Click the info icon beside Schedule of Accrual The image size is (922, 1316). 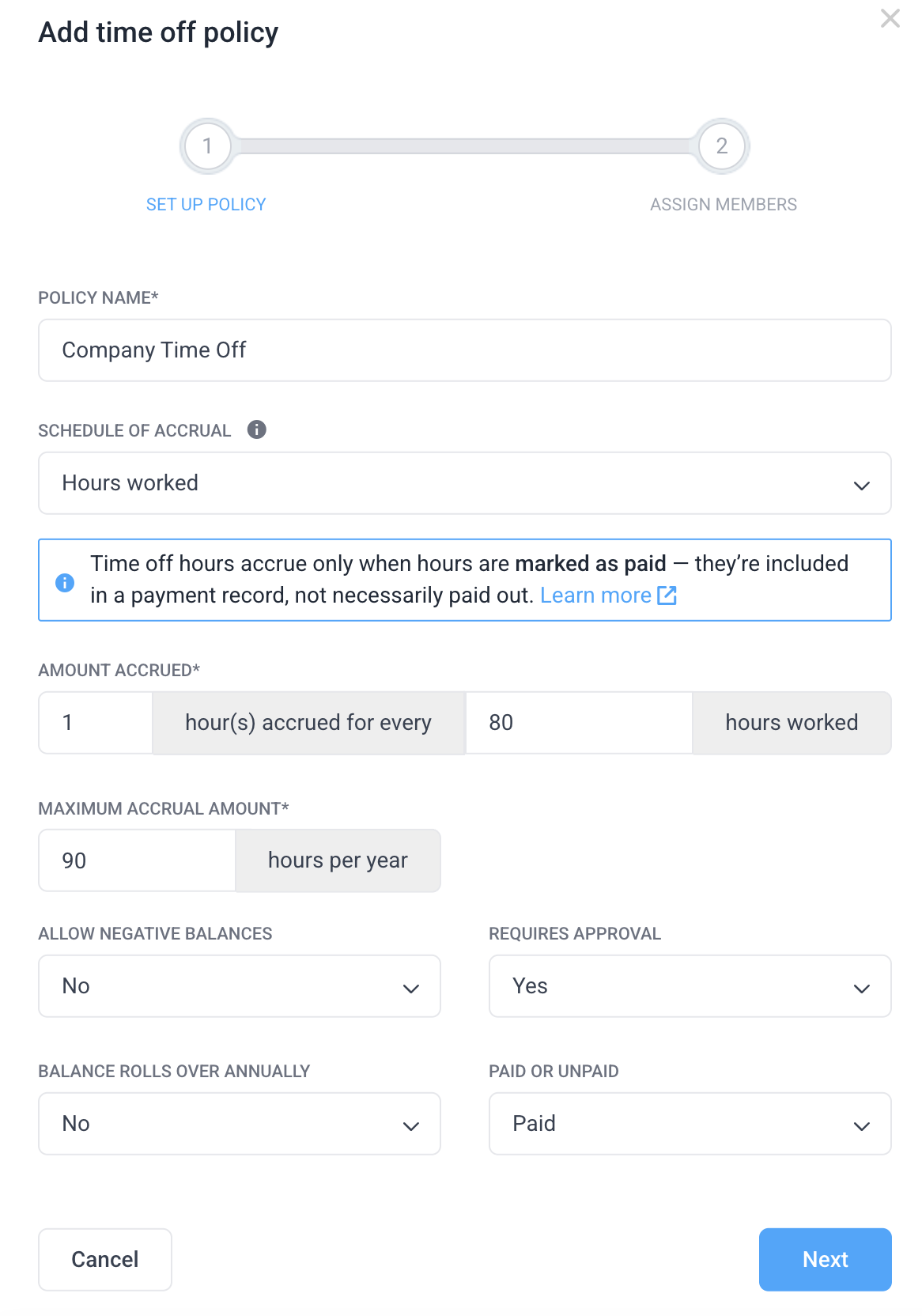point(256,429)
